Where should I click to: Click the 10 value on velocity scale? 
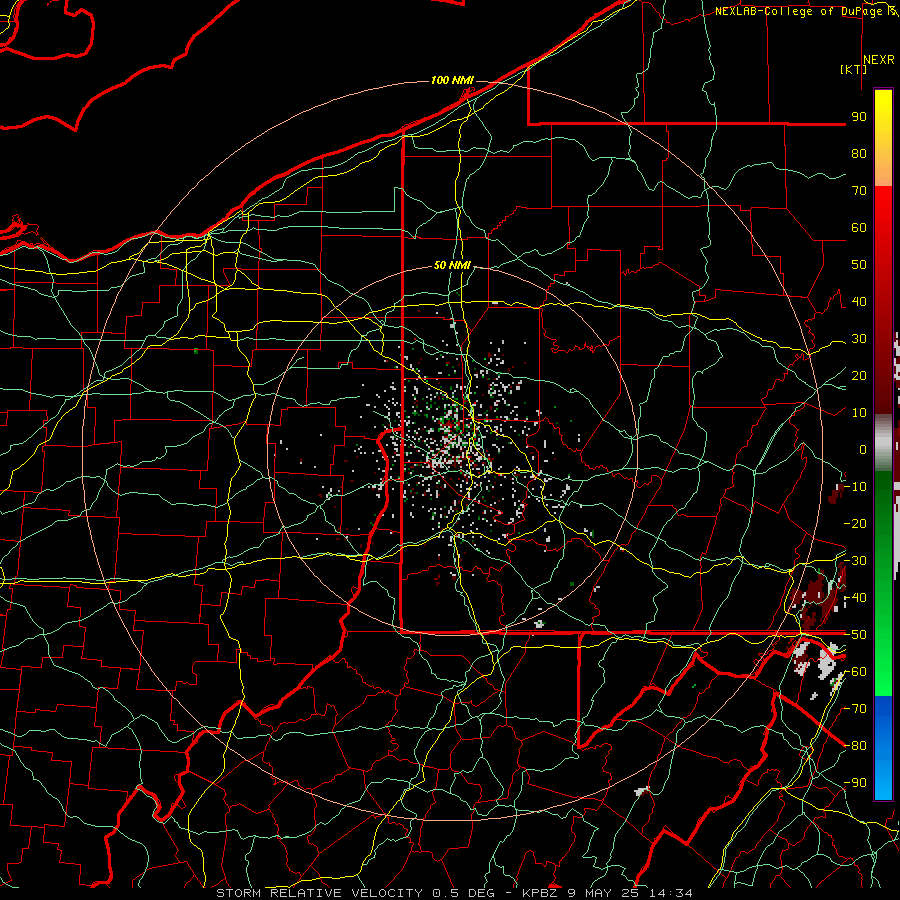pos(859,413)
